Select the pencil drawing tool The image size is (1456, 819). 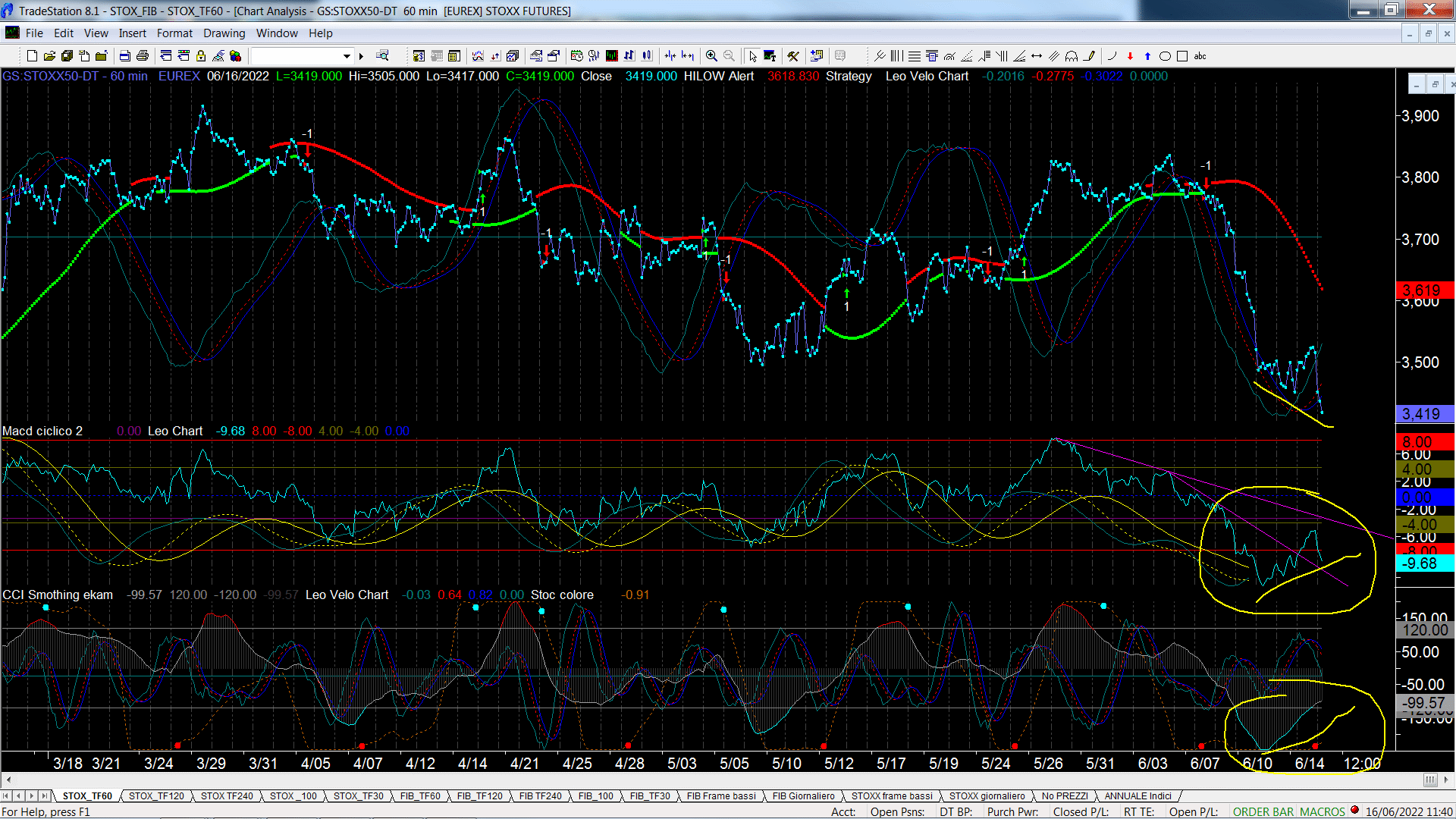point(1090,56)
